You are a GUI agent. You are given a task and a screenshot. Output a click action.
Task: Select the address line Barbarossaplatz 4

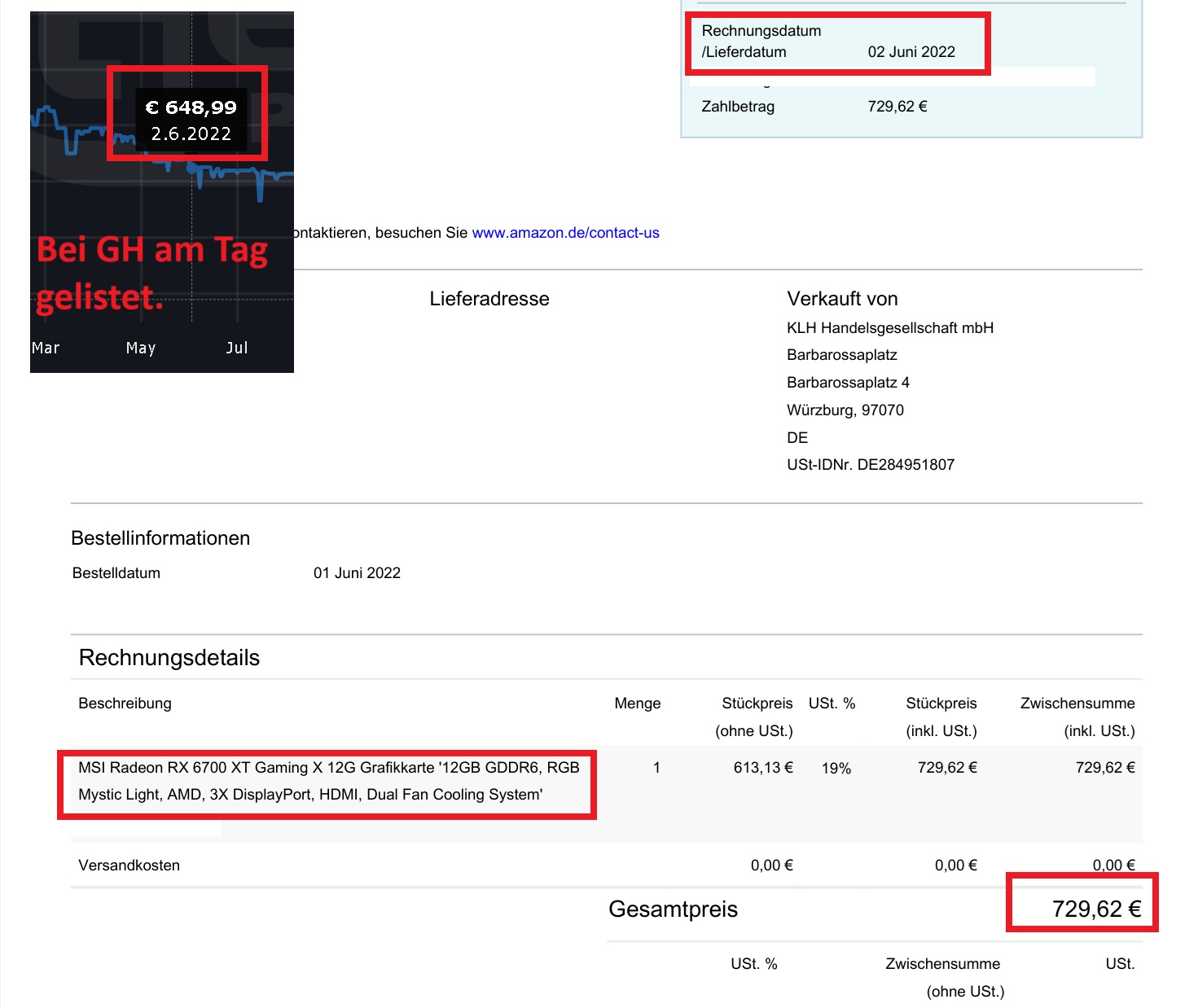pos(848,383)
